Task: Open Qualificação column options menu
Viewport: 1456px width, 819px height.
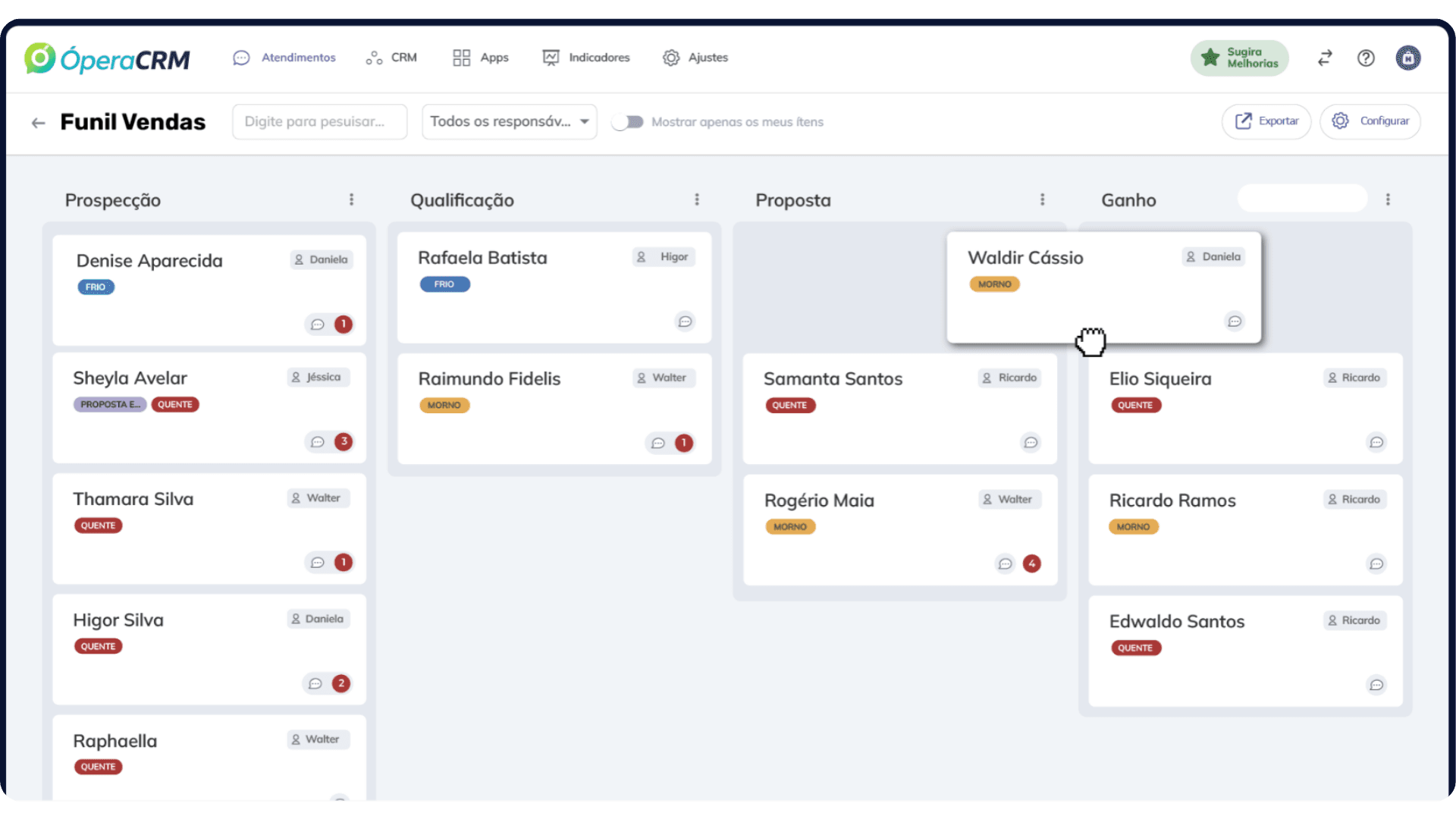Action: point(697,199)
